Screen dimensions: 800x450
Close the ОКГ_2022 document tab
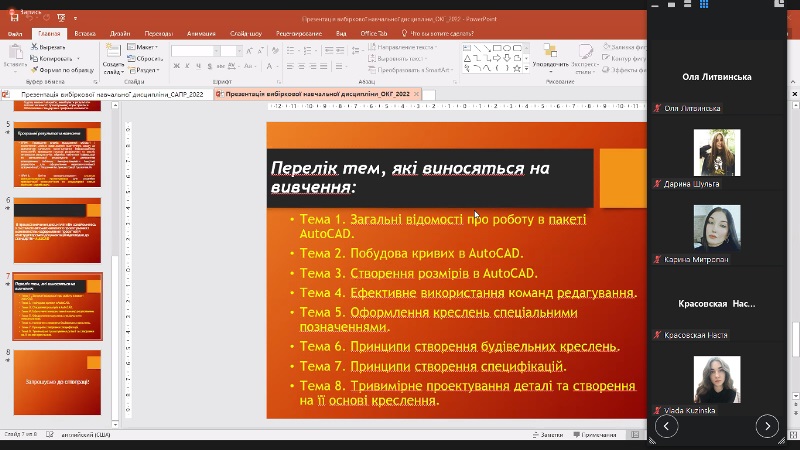[416, 94]
